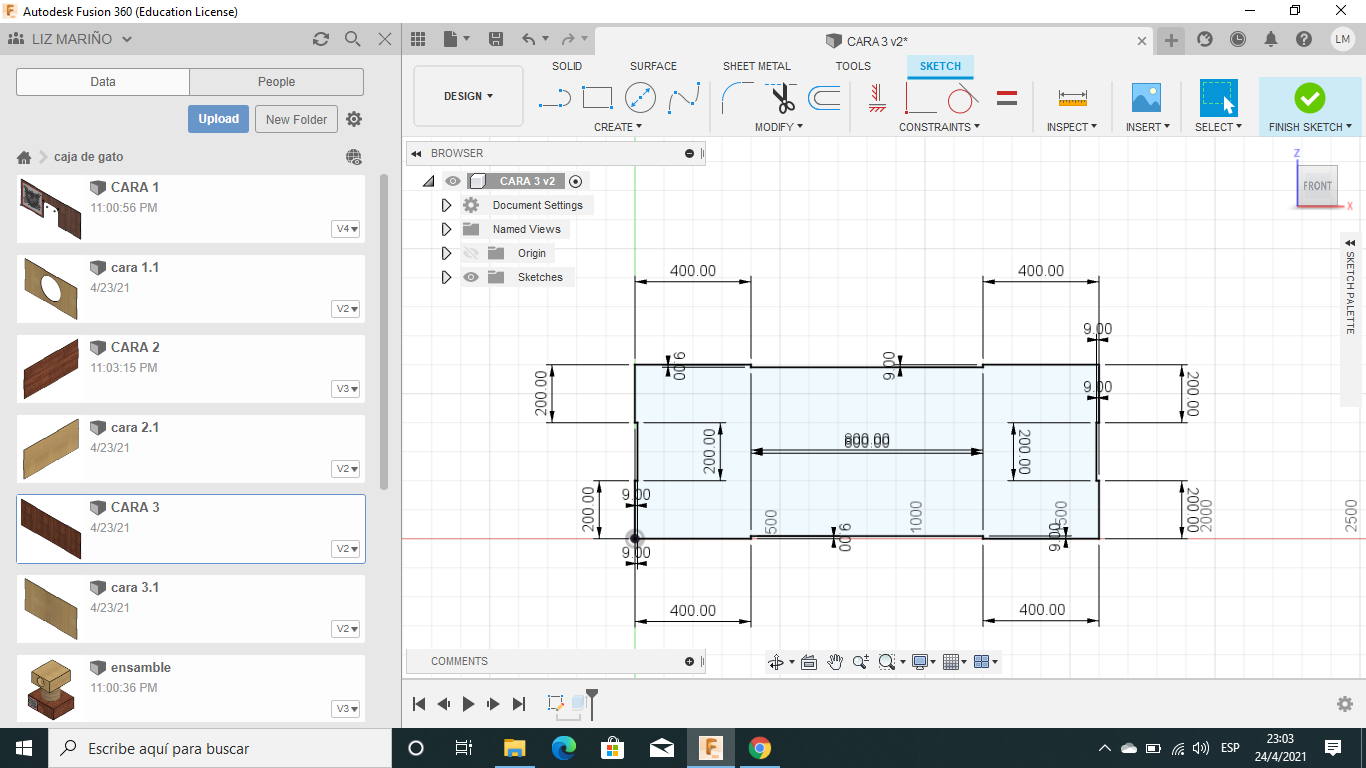1366x768 pixels.
Task: Open the ensamble design thumbnail
Action: 50,689
